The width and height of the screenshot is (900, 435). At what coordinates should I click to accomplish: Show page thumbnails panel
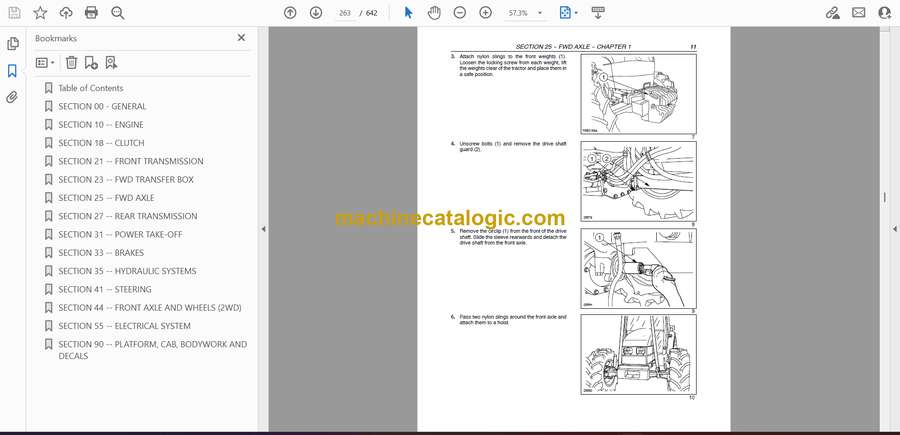point(12,44)
